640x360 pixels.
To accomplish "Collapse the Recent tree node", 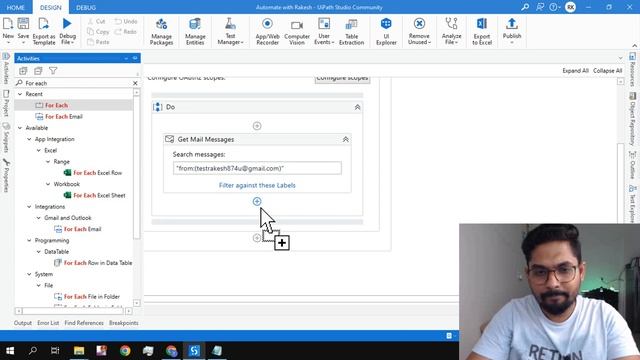I will pyautogui.click(x=20, y=94).
